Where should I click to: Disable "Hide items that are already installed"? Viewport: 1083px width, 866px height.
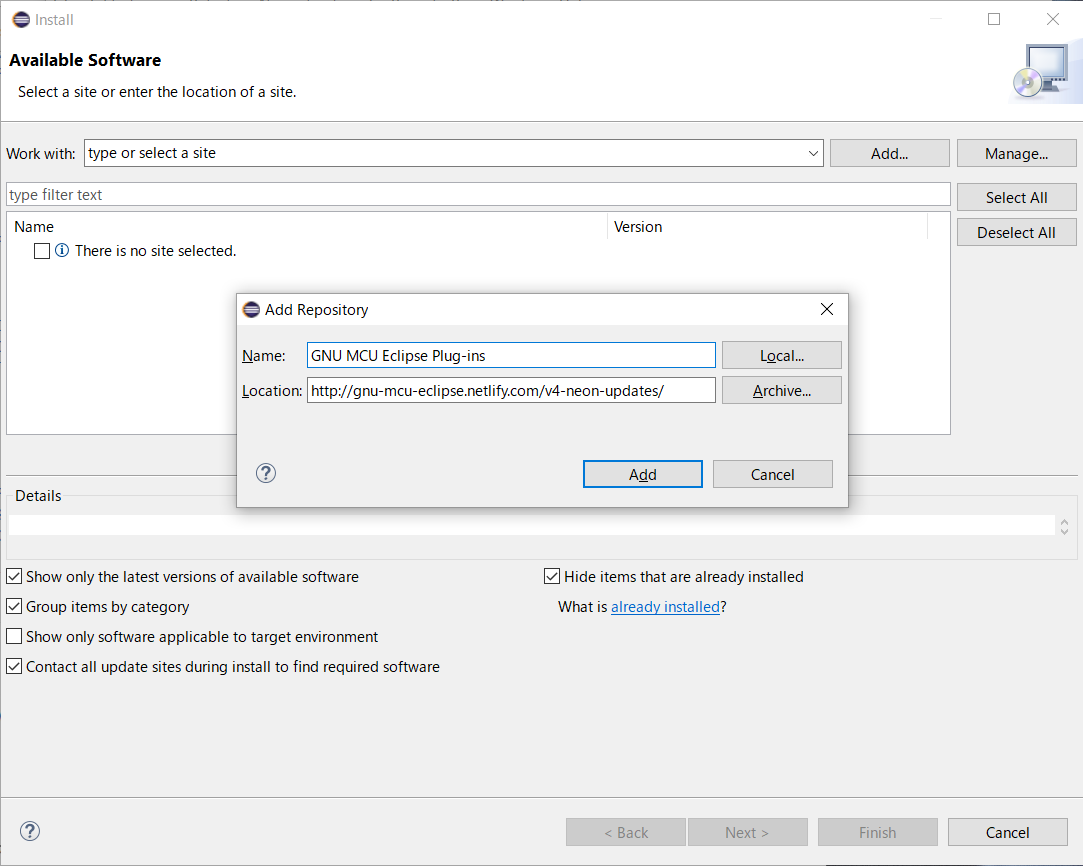tap(551, 575)
